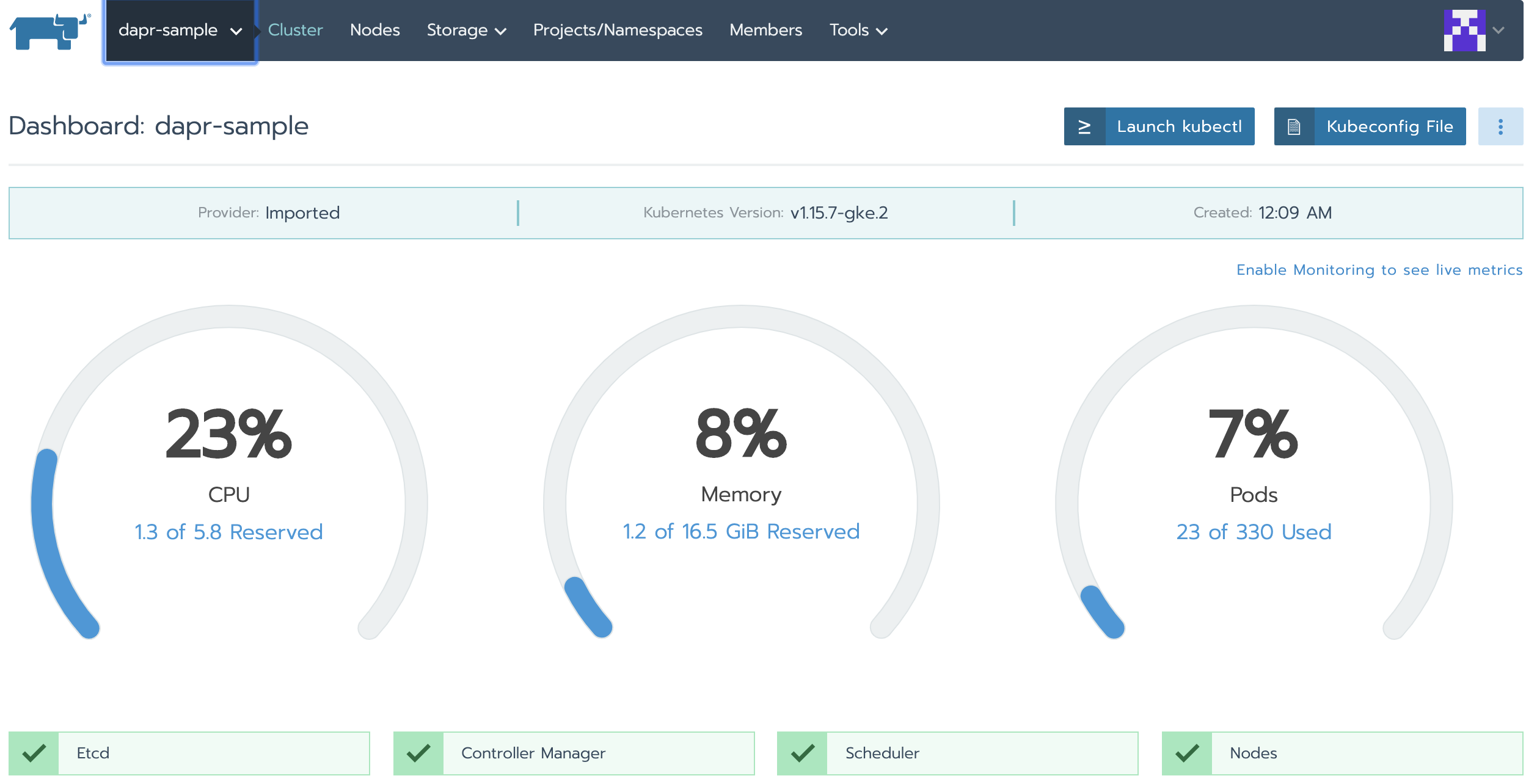
Task: Expand the user account chevron
Action: (1498, 31)
